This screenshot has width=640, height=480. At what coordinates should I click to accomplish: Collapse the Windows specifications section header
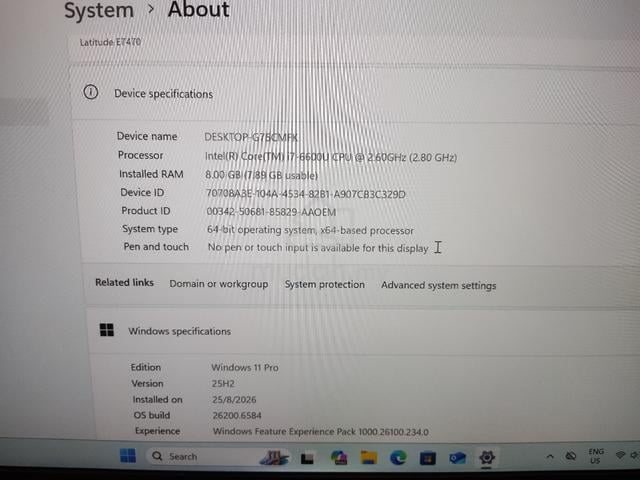coord(363,331)
